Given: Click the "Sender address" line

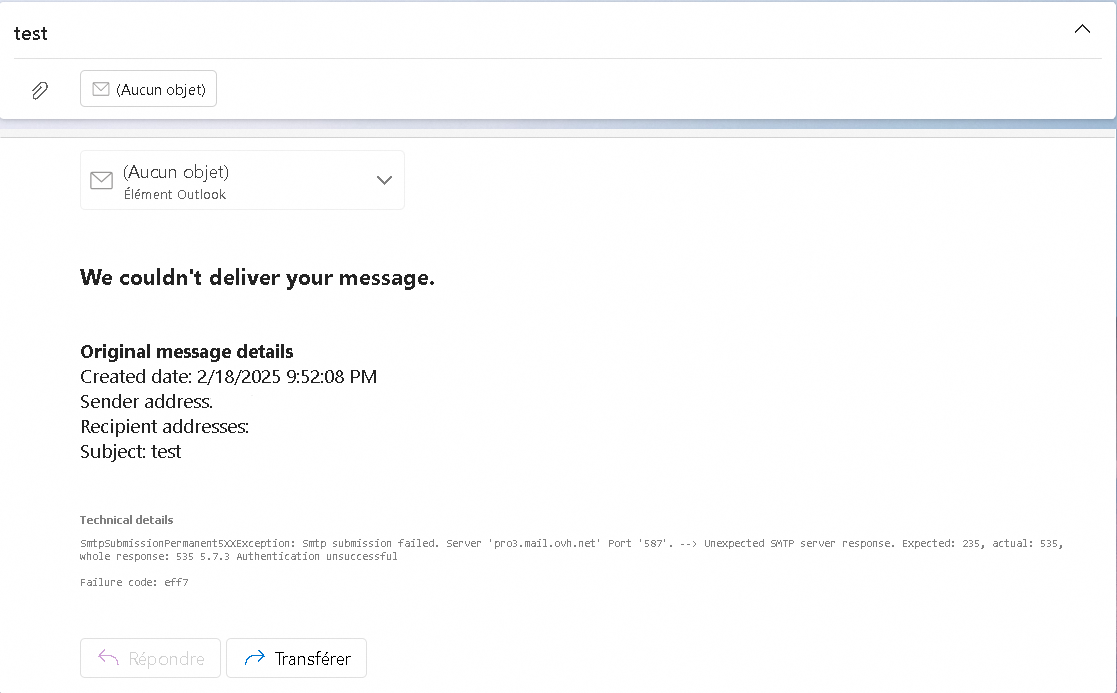Looking at the screenshot, I should [146, 402].
